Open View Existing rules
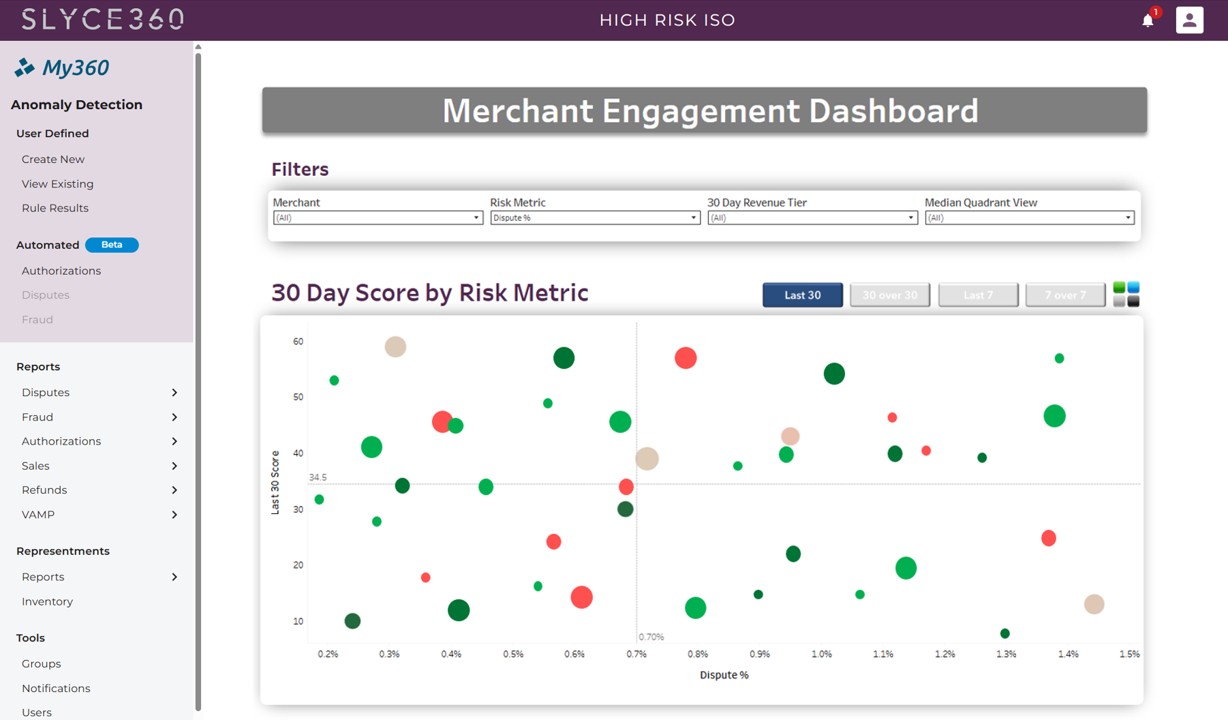The image size is (1228, 720). click(x=57, y=184)
